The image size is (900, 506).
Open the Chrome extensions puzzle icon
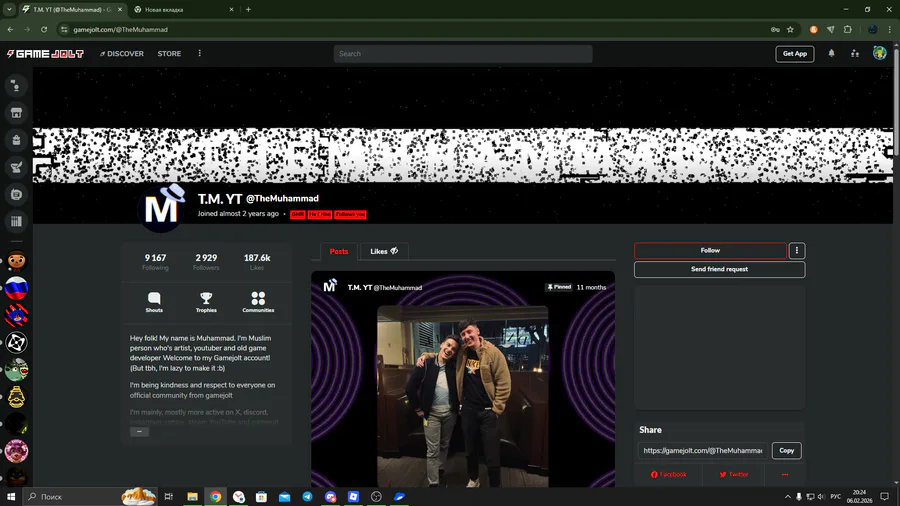(x=848, y=29)
